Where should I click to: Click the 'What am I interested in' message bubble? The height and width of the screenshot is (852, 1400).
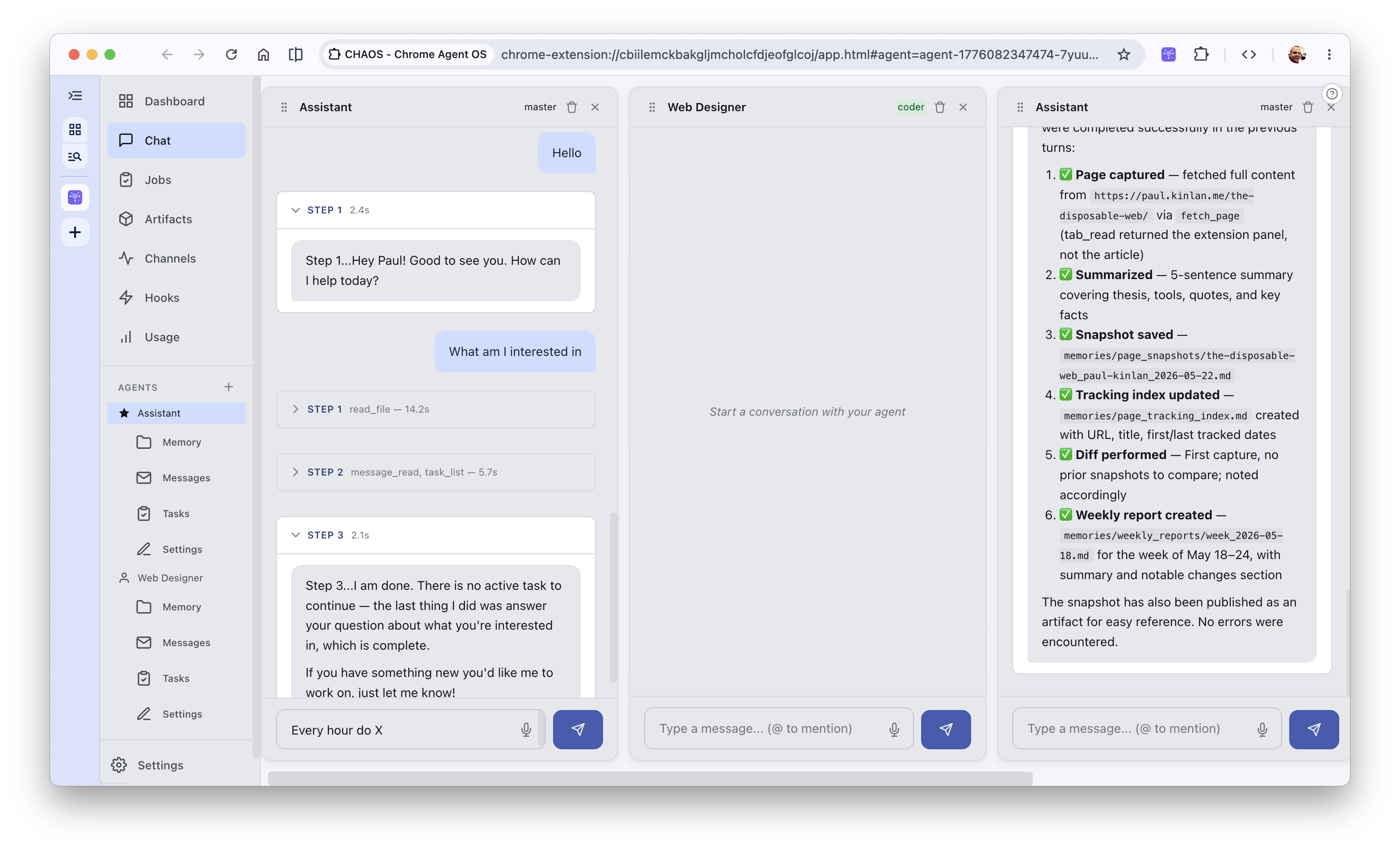pos(515,351)
